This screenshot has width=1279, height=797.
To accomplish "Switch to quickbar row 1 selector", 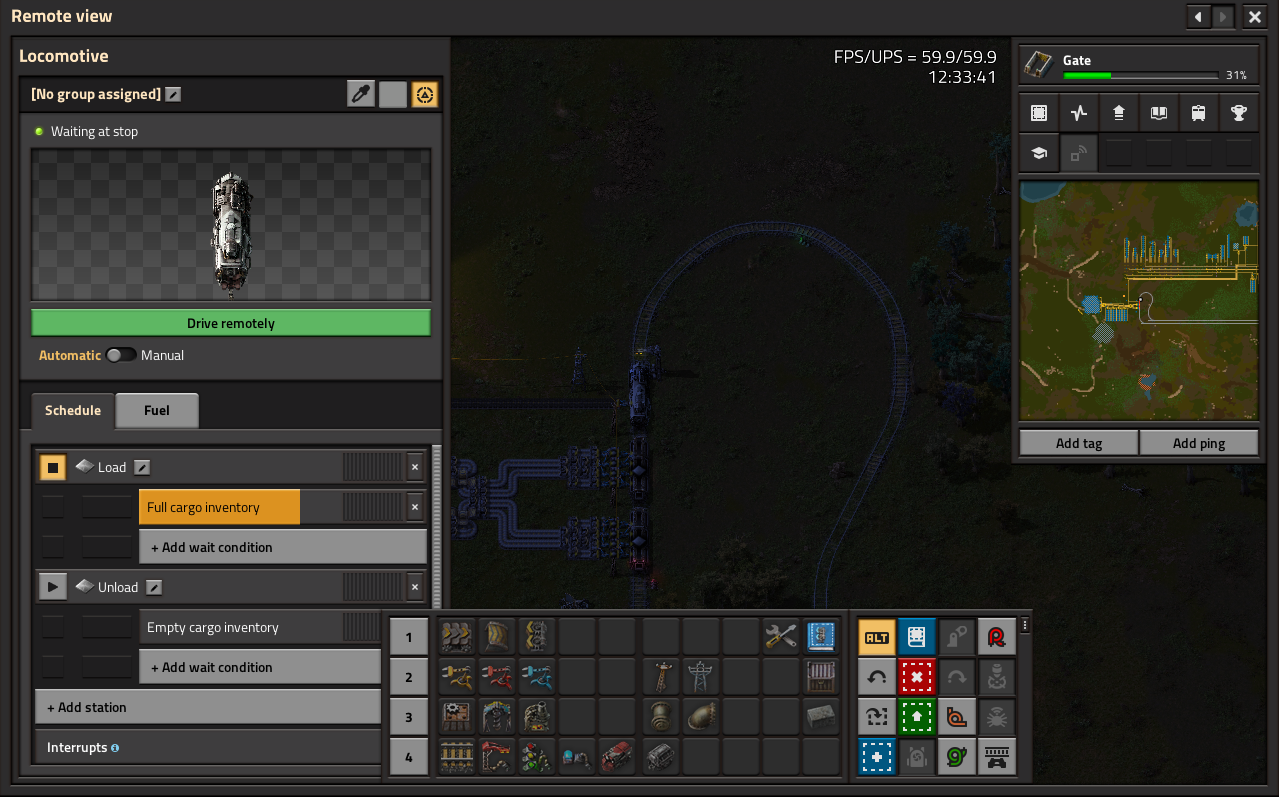I will pyautogui.click(x=409, y=637).
